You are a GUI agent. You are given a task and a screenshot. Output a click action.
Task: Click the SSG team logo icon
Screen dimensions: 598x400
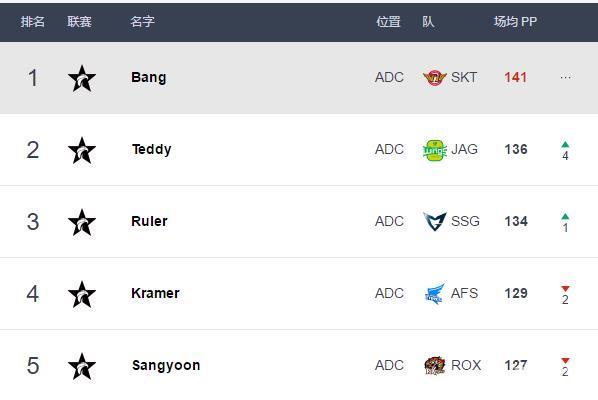click(434, 222)
